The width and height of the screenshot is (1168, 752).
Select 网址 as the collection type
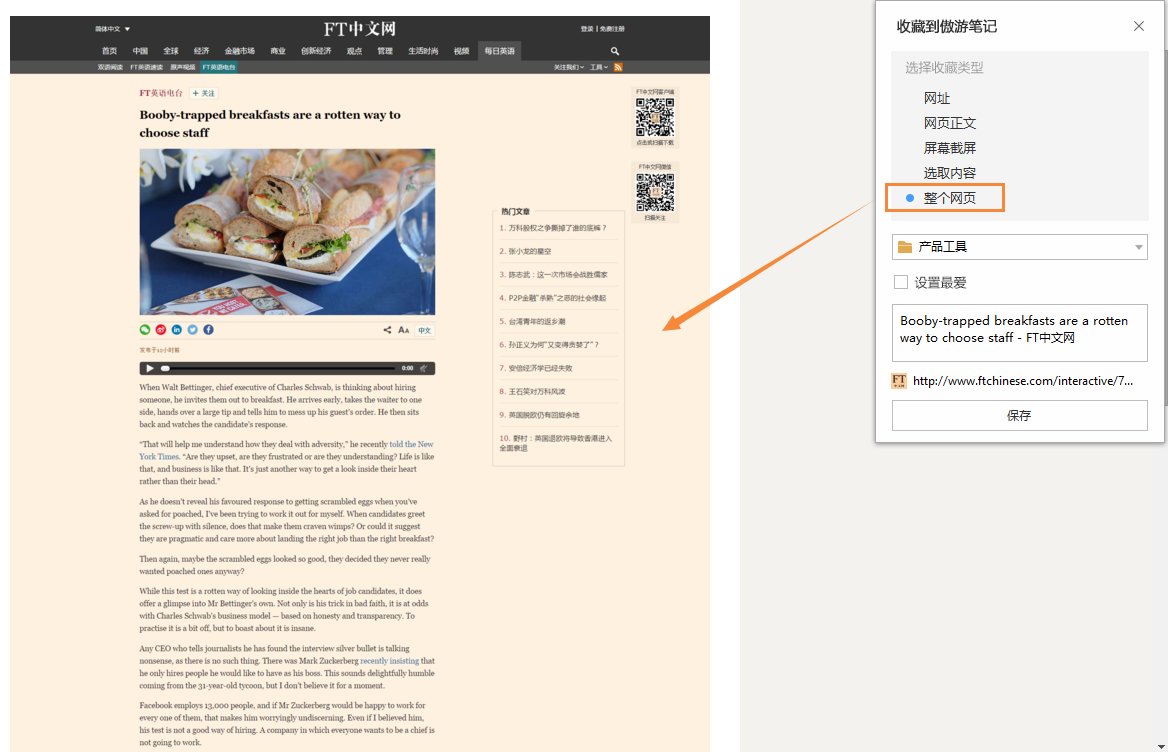(937, 98)
